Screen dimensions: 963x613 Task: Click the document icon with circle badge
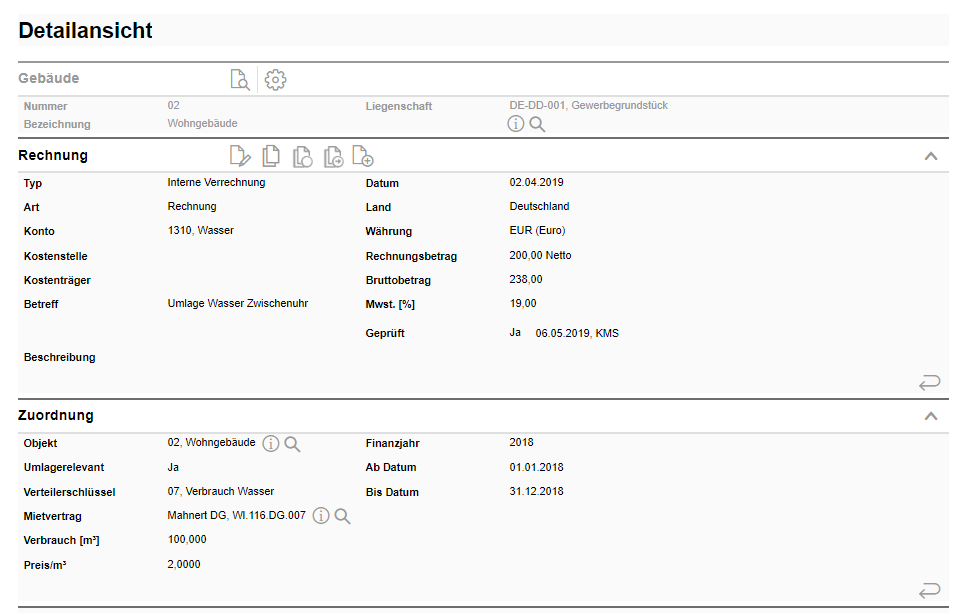point(302,156)
